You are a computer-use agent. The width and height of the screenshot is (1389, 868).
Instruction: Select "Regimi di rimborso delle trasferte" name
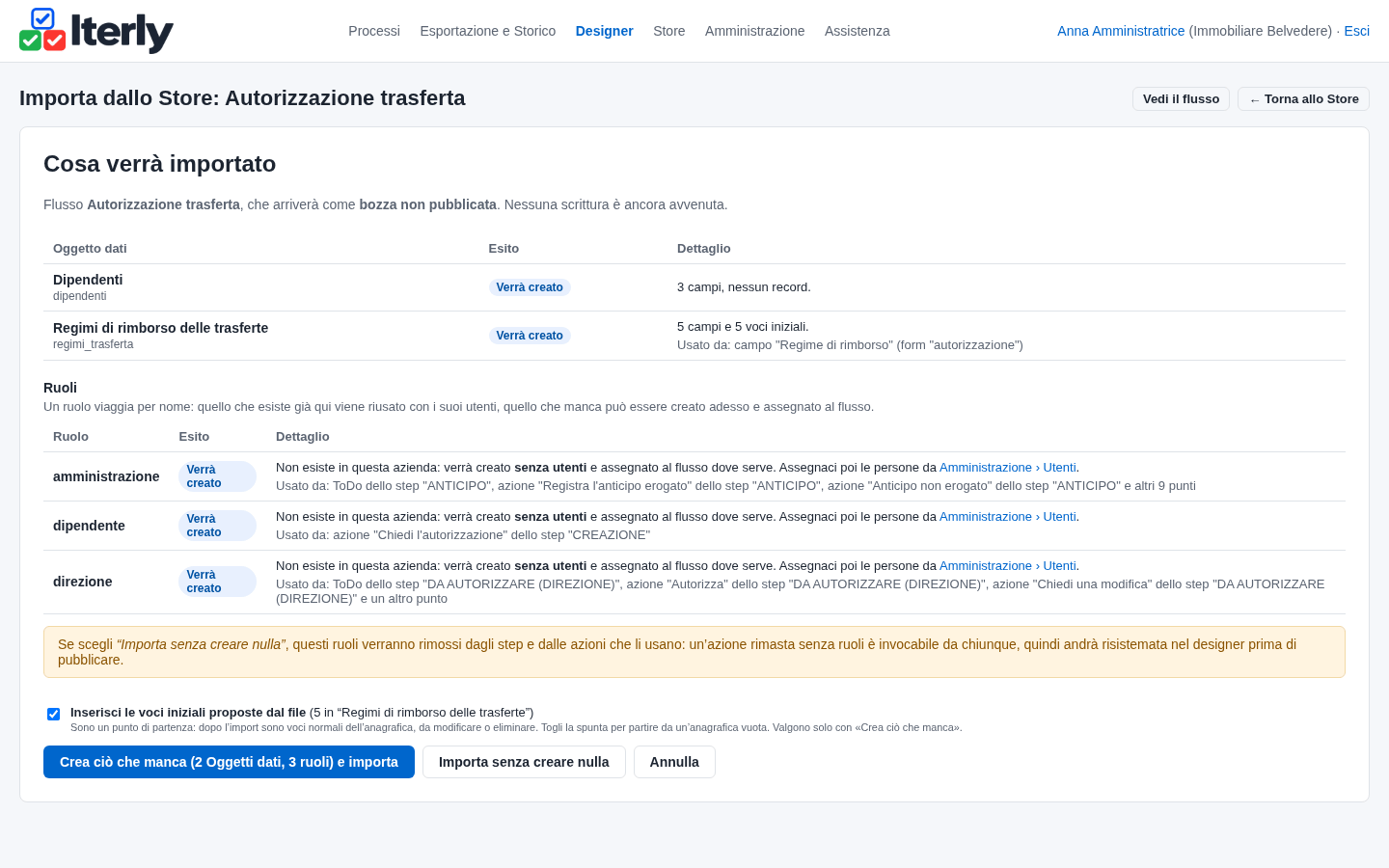tap(161, 328)
